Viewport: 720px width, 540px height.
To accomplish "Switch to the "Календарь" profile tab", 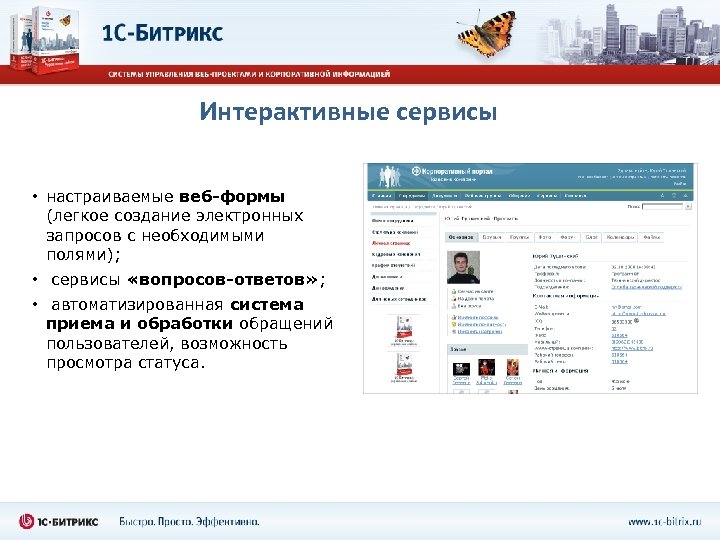I will point(620,237).
